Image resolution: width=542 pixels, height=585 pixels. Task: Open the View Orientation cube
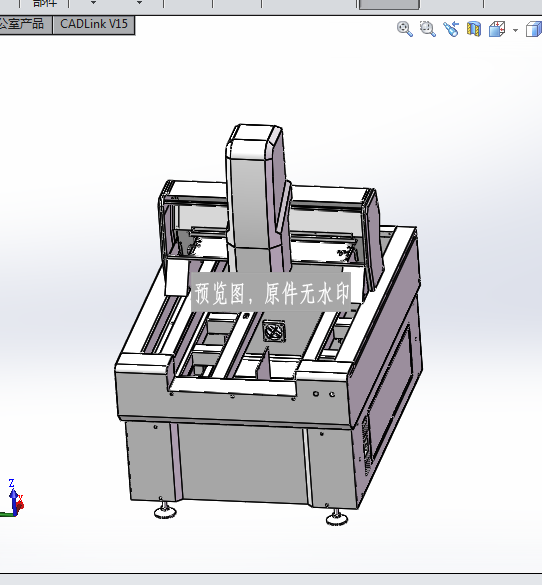(x=497, y=29)
